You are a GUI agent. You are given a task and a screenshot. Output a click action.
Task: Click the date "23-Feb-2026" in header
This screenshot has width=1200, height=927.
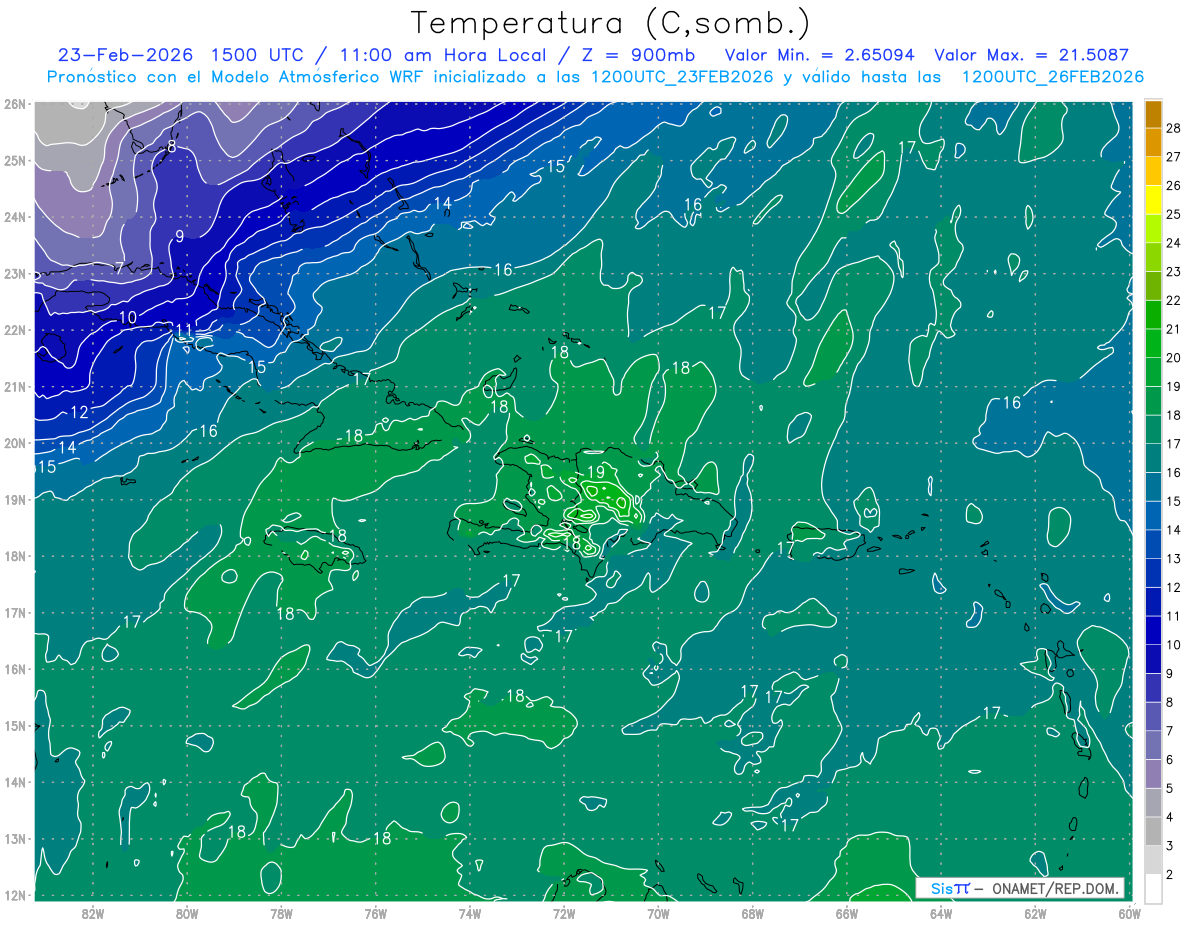click(125, 55)
